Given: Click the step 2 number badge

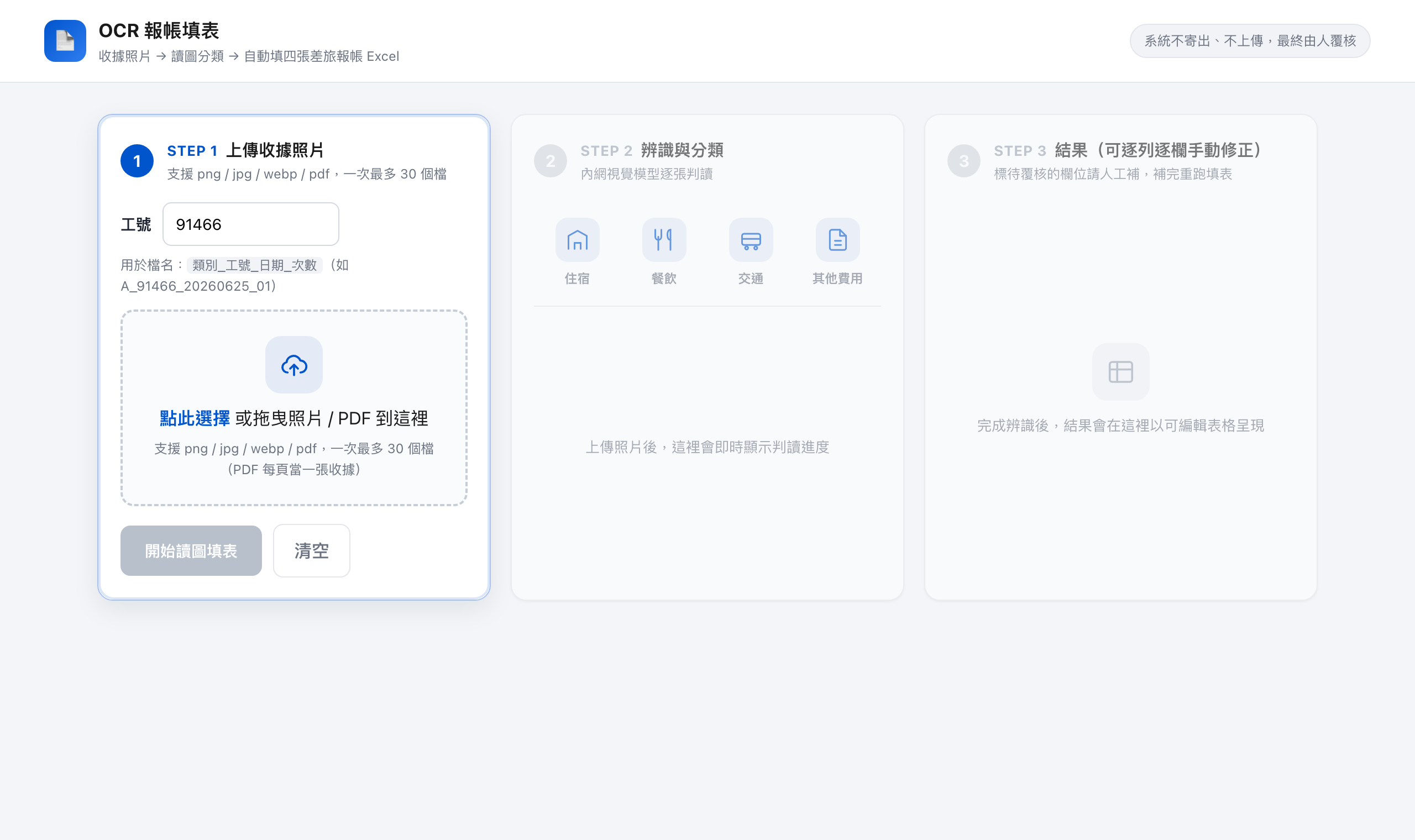Looking at the screenshot, I should tap(550, 161).
